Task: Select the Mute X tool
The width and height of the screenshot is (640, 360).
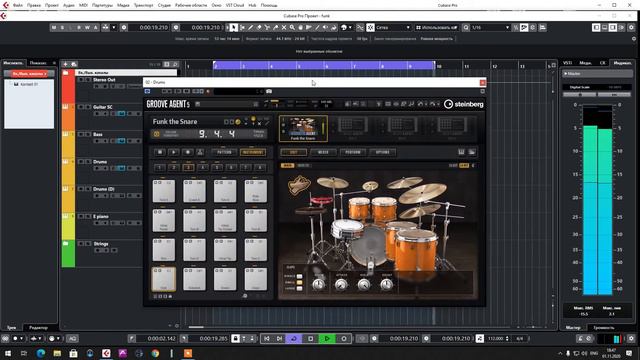Action: point(284,27)
